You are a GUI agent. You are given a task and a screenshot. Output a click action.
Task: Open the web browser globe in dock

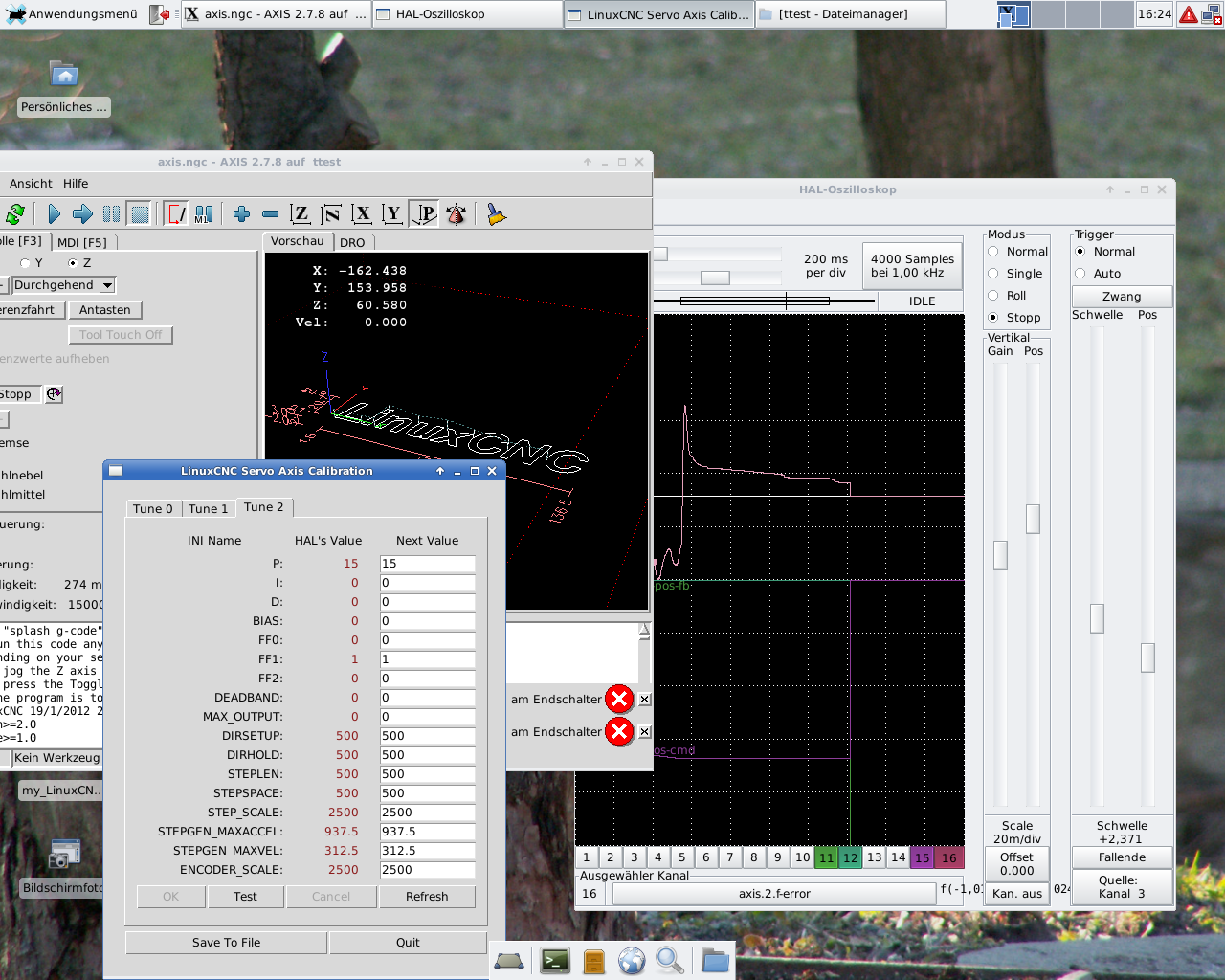(x=632, y=960)
